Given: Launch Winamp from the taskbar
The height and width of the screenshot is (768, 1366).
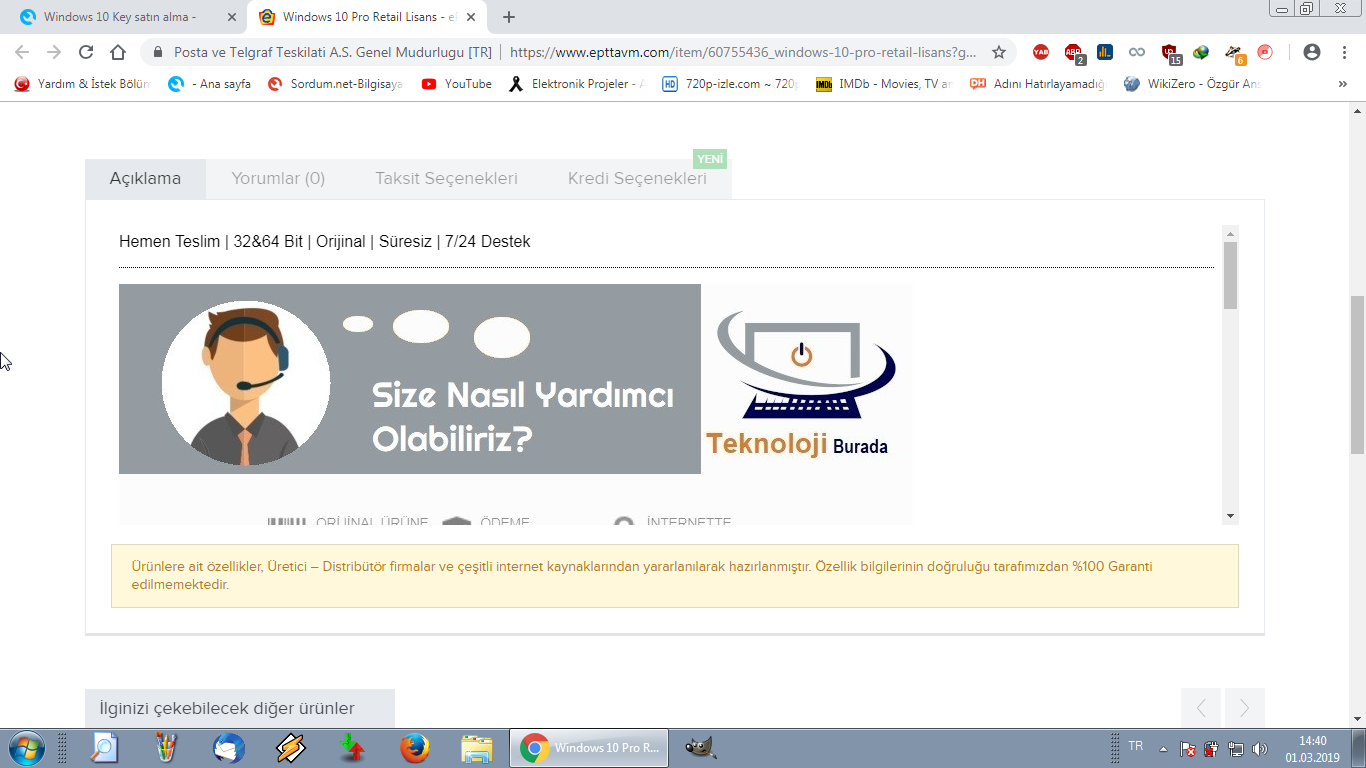Looking at the screenshot, I should (291, 748).
